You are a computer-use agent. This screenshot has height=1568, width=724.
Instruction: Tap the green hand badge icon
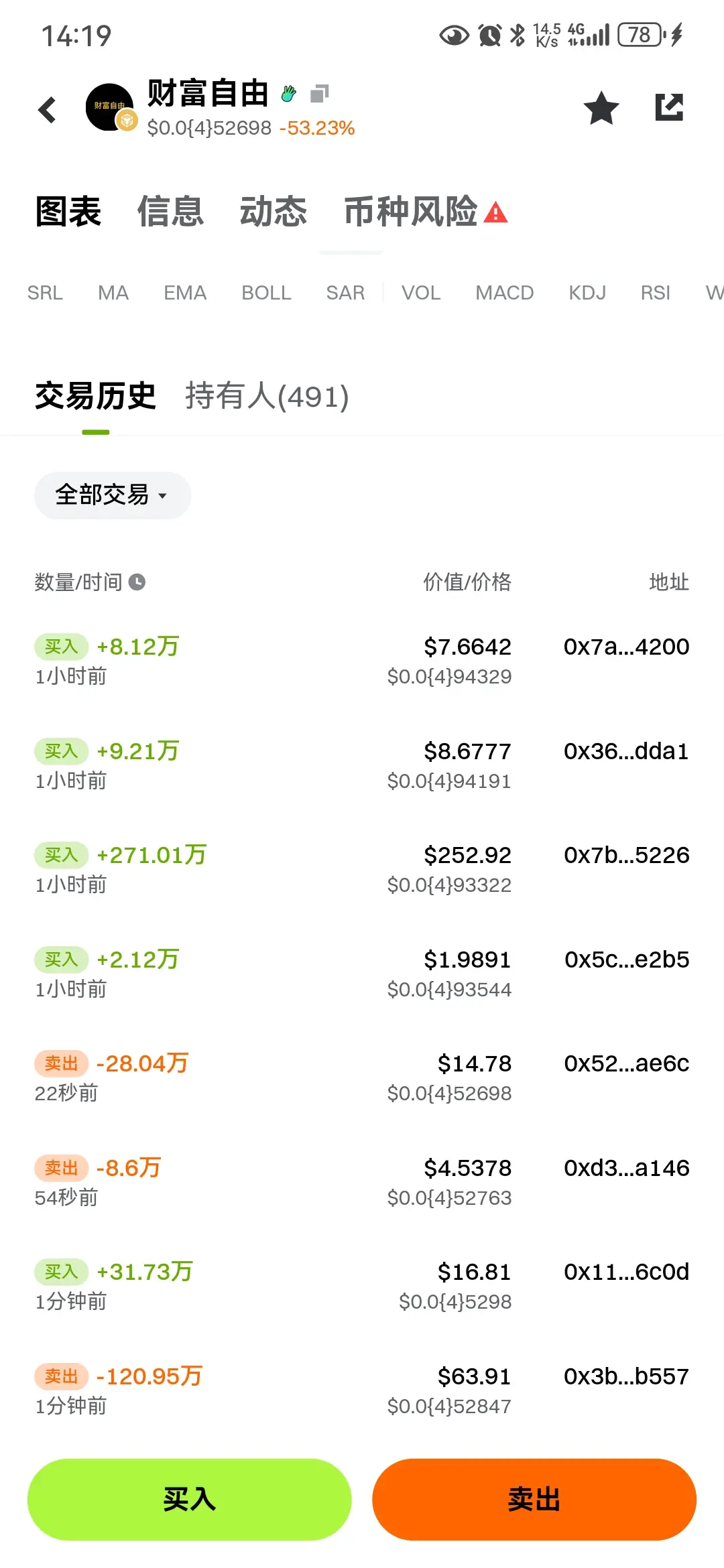pyautogui.click(x=289, y=94)
